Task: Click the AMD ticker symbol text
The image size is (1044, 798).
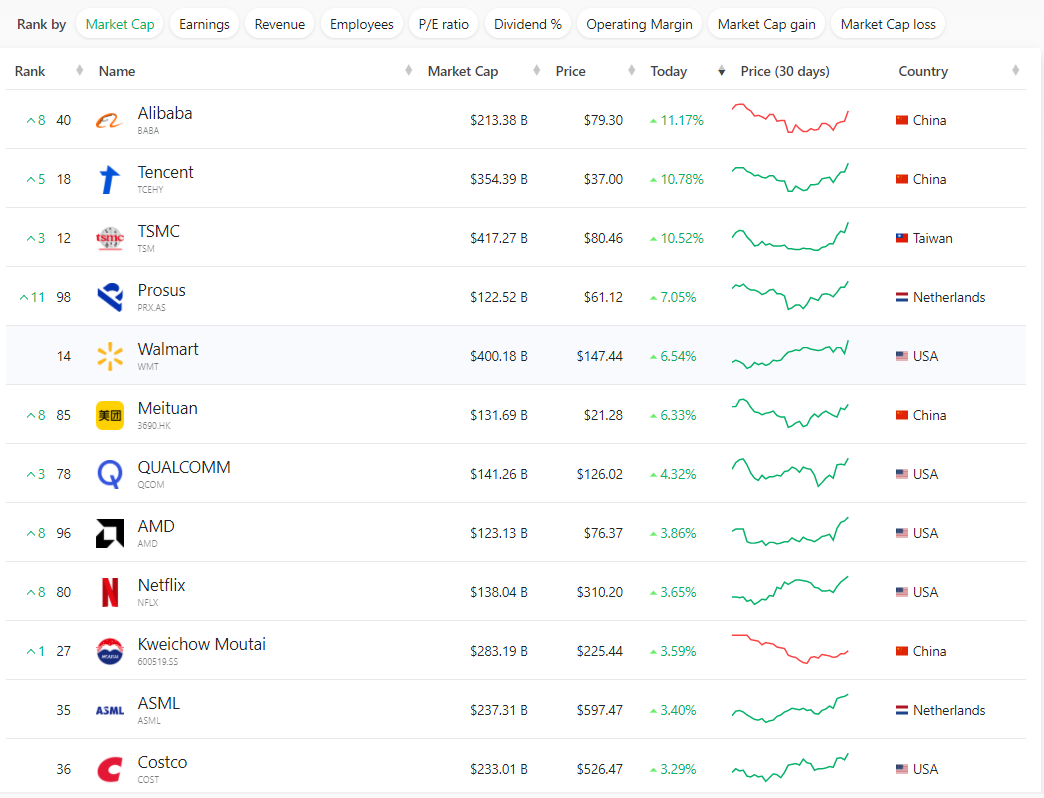Action: pos(147,544)
